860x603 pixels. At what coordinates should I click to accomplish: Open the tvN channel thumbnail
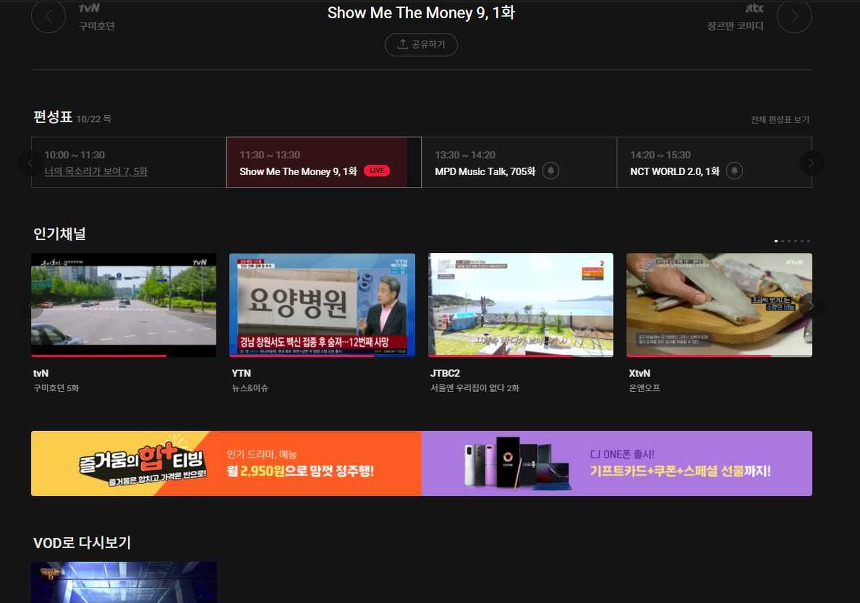pyautogui.click(x=124, y=305)
